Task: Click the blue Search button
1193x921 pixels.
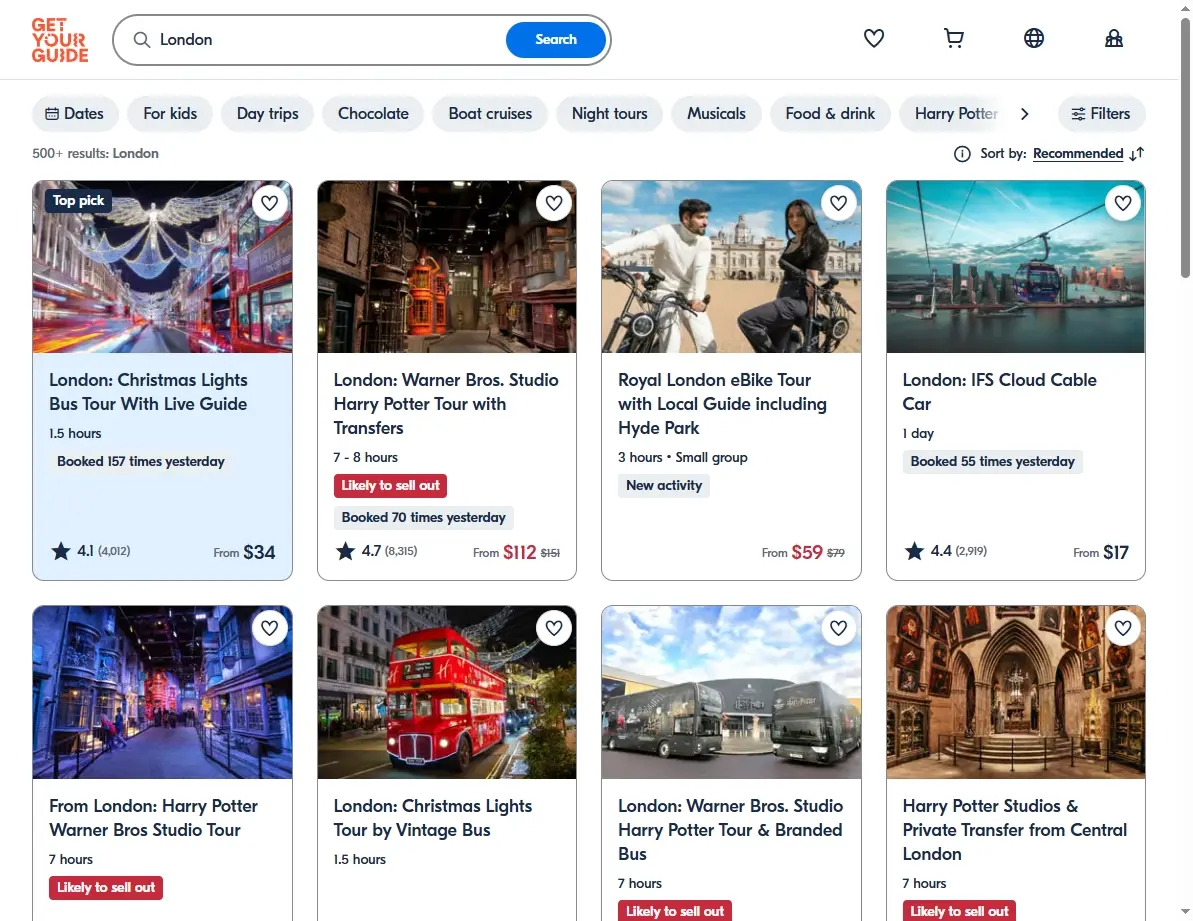Action: (555, 40)
